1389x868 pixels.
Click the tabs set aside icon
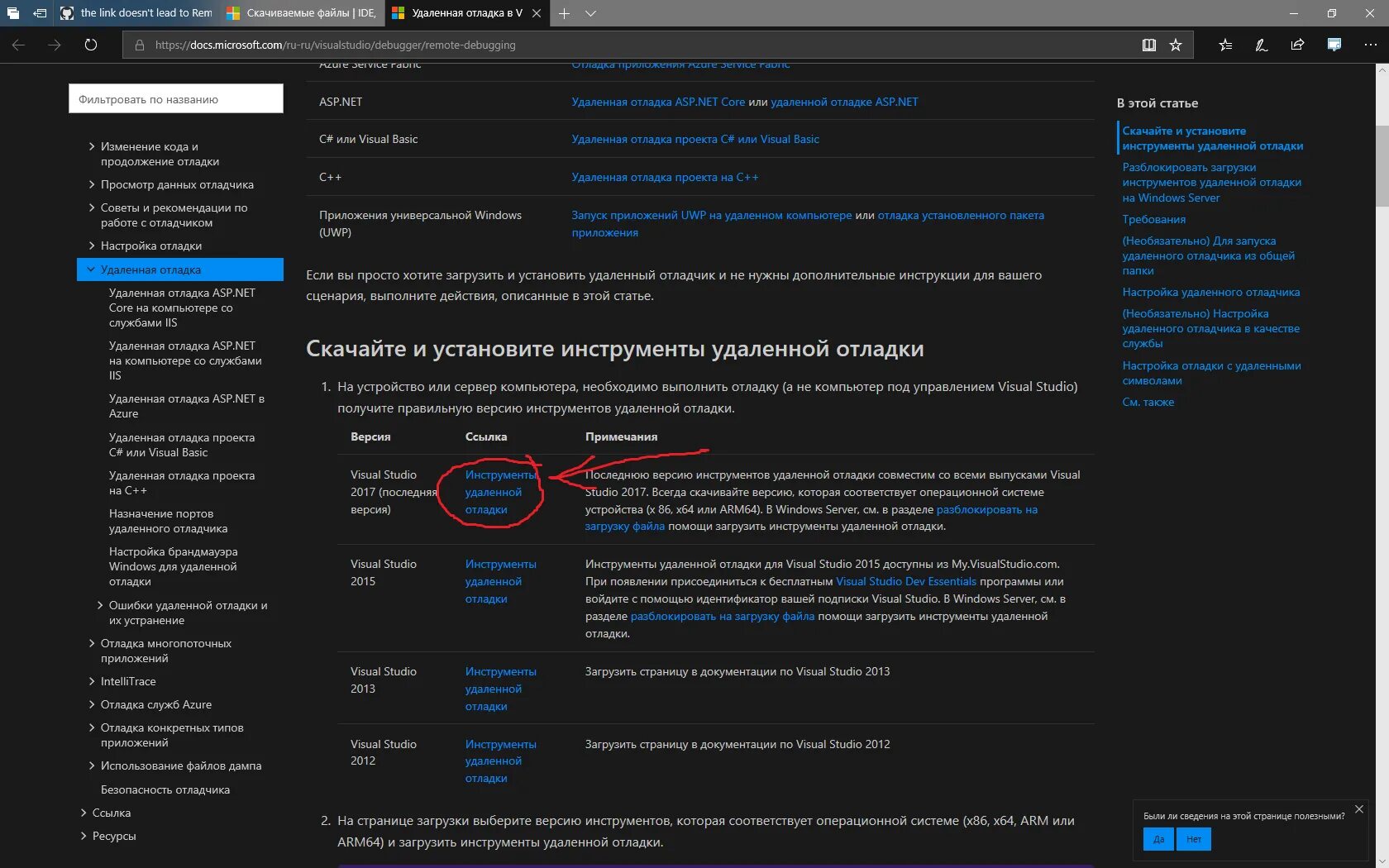pyautogui.click(x=13, y=13)
